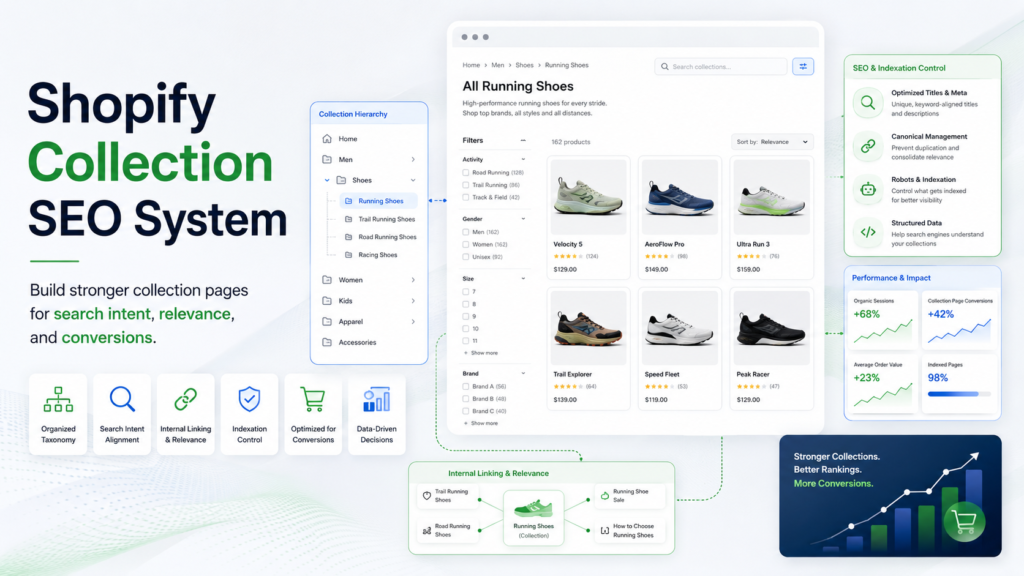Click the Indexation Control shield icon
This screenshot has width=1024, height=576.
(x=249, y=399)
